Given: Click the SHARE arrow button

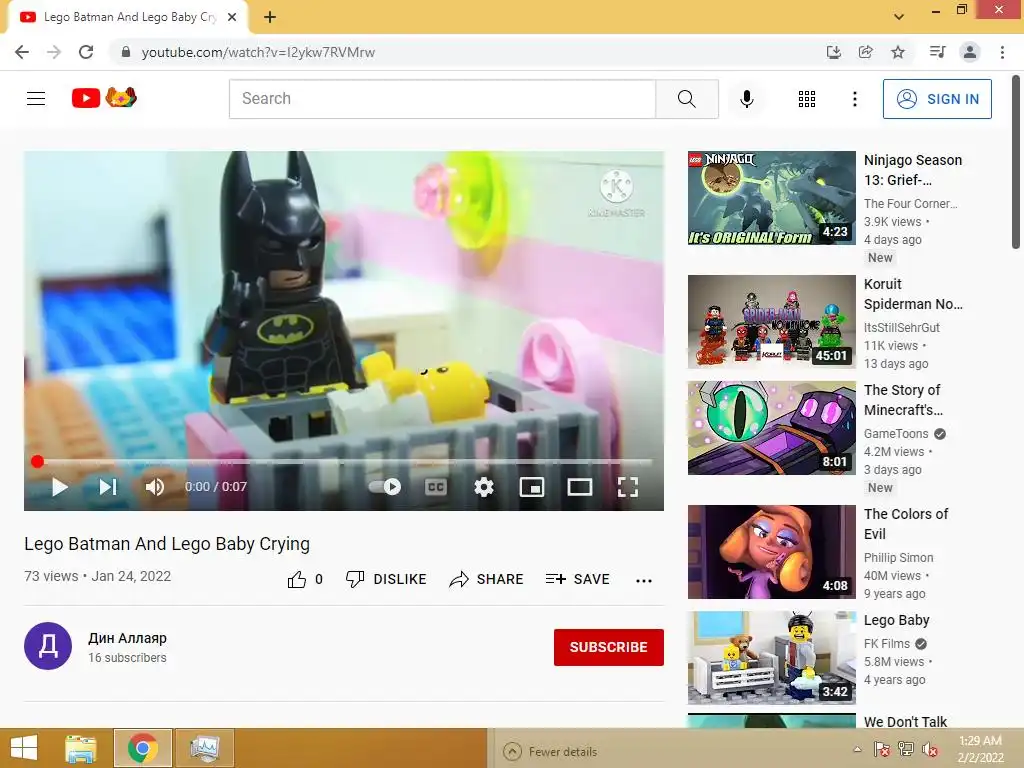Looking at the screenshot, I should pos(486,579).
